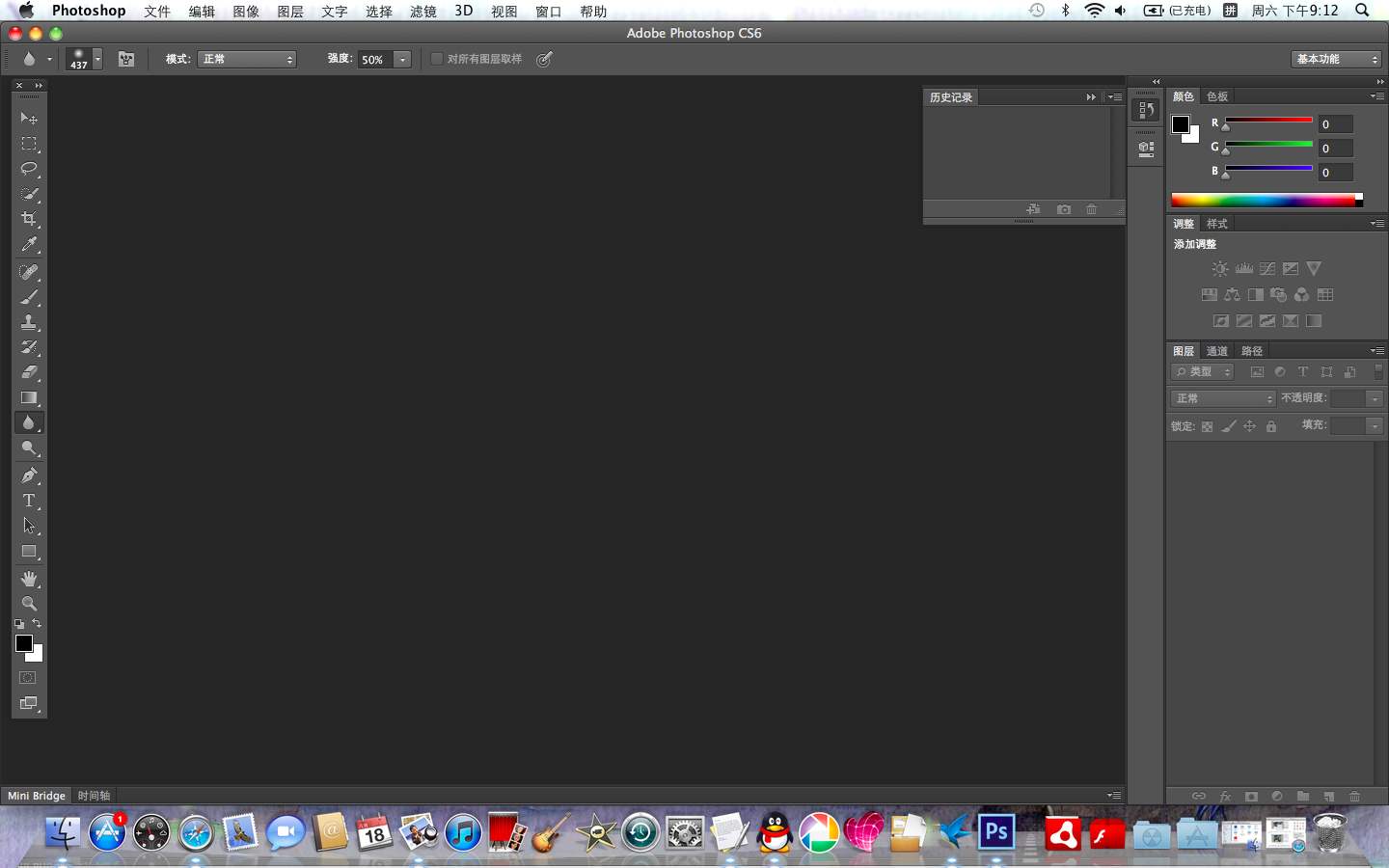Open the 时间轴 timeline panel
Screen dimensions: 1389x868
(94, 796)
